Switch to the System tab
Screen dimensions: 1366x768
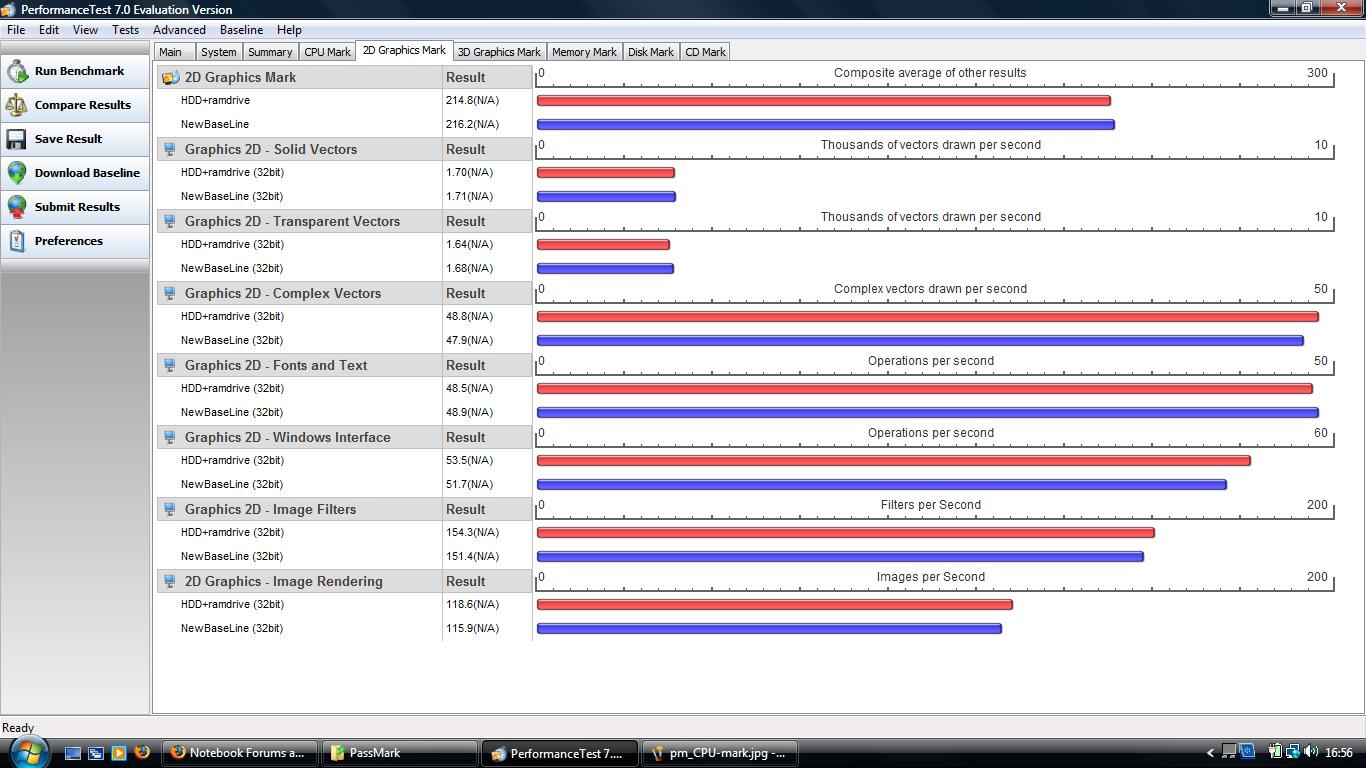[x=219, y=52]
